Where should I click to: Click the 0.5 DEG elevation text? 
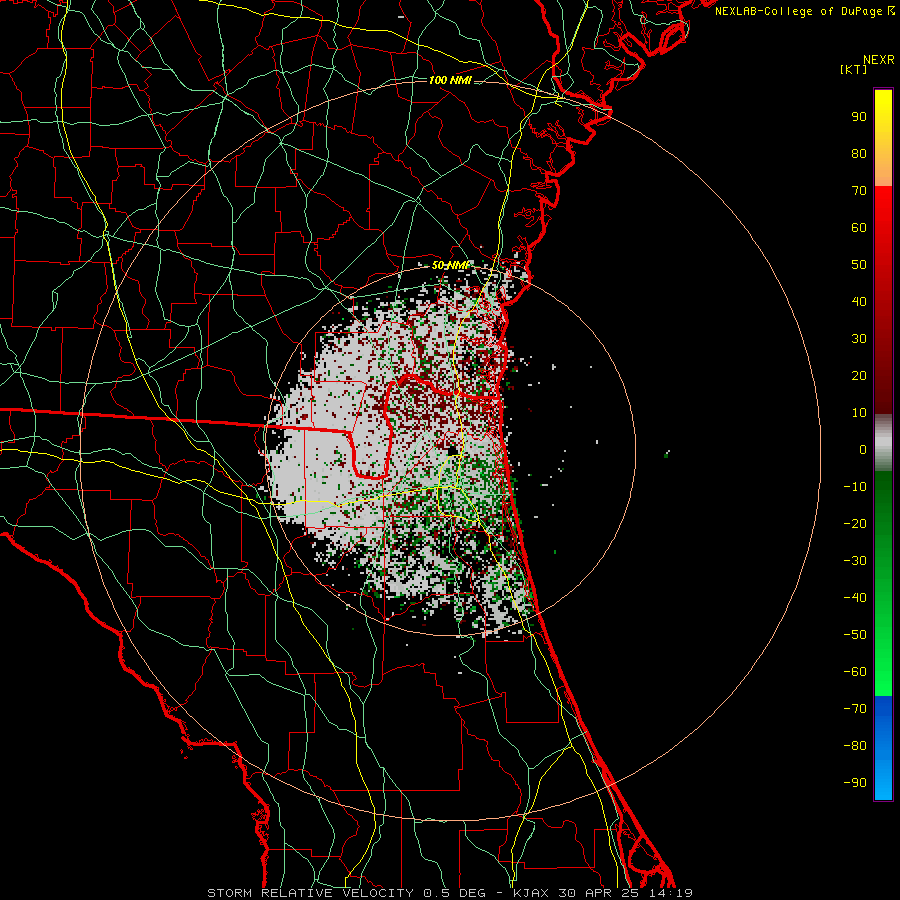(455, 893)
